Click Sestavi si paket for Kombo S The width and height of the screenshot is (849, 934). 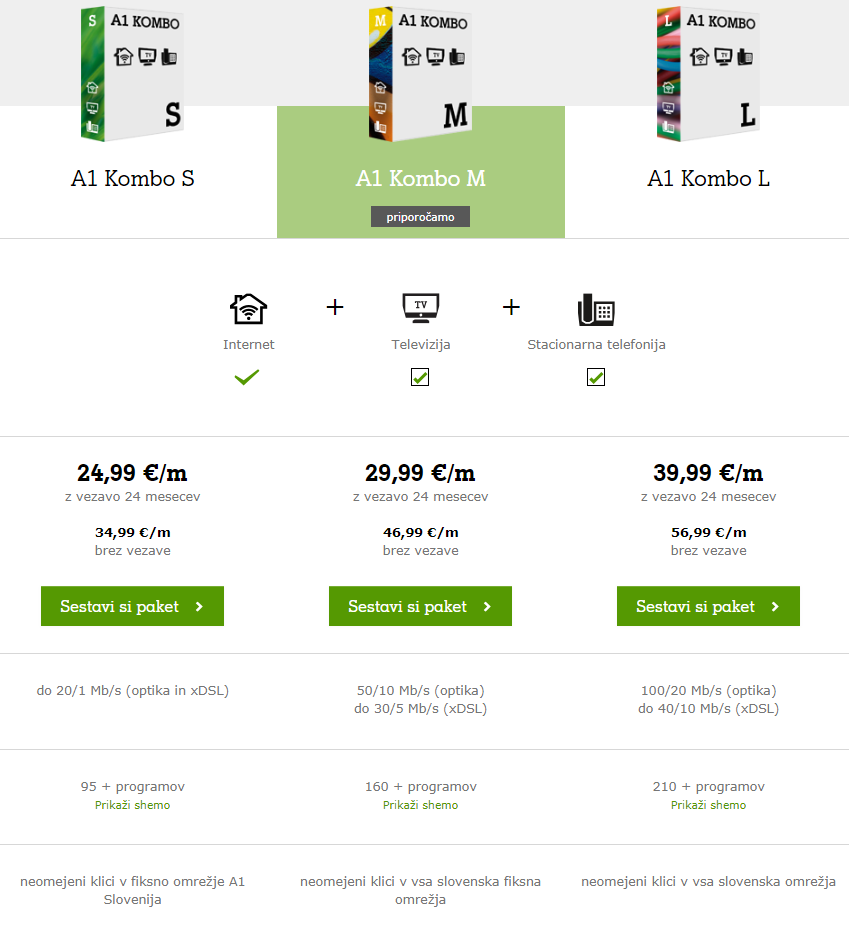tap(132, 606)
